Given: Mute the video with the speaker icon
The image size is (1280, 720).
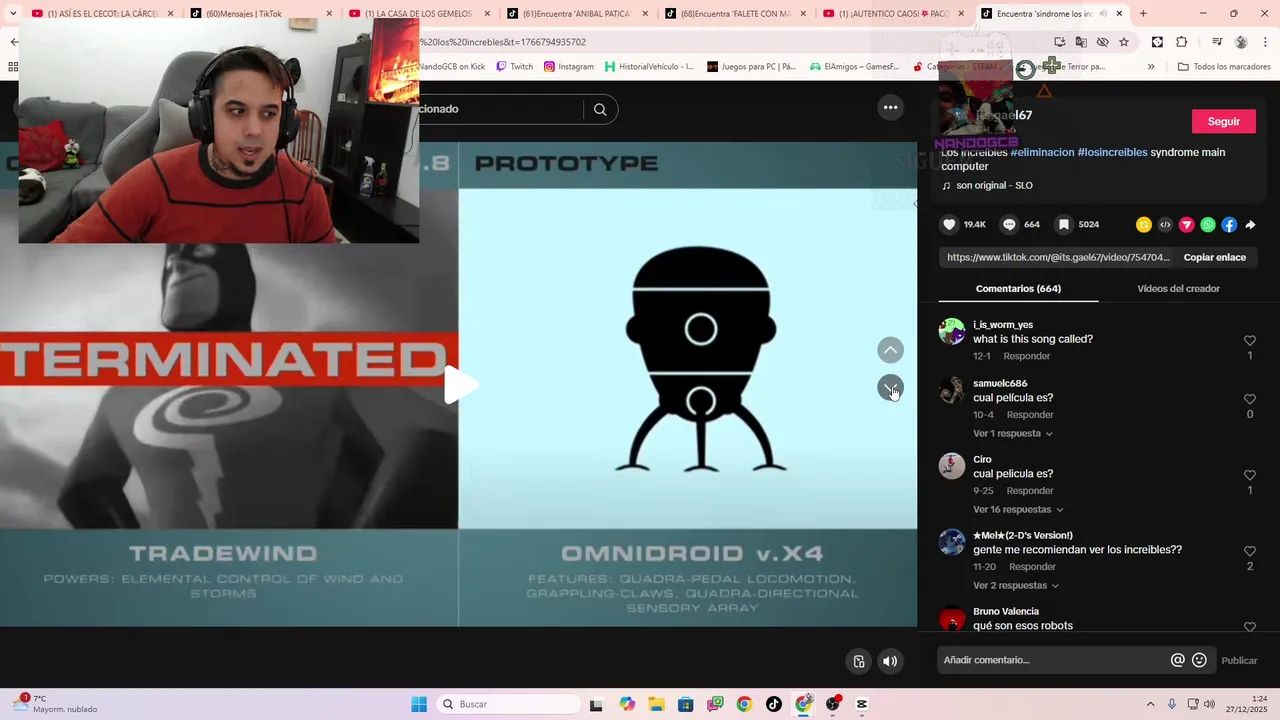Looking at the screenshot, I should click(x=890, y=661).
